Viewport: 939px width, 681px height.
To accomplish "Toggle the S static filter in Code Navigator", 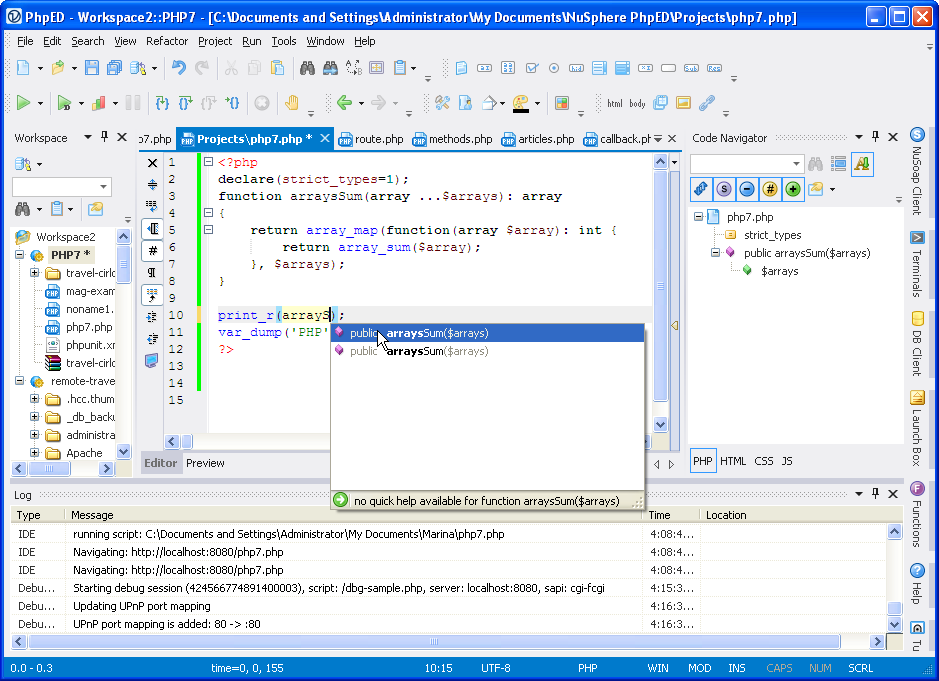I will pos(723,189).
